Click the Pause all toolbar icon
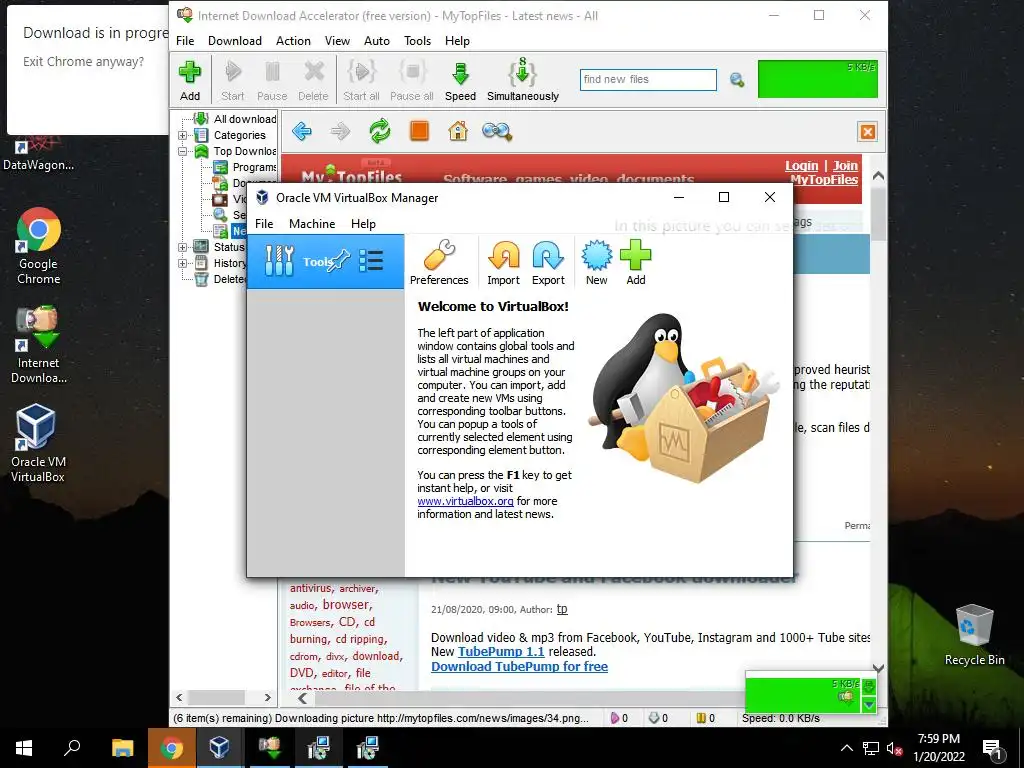This screenshot has height=768, width=1024. [x=411, y=80]
